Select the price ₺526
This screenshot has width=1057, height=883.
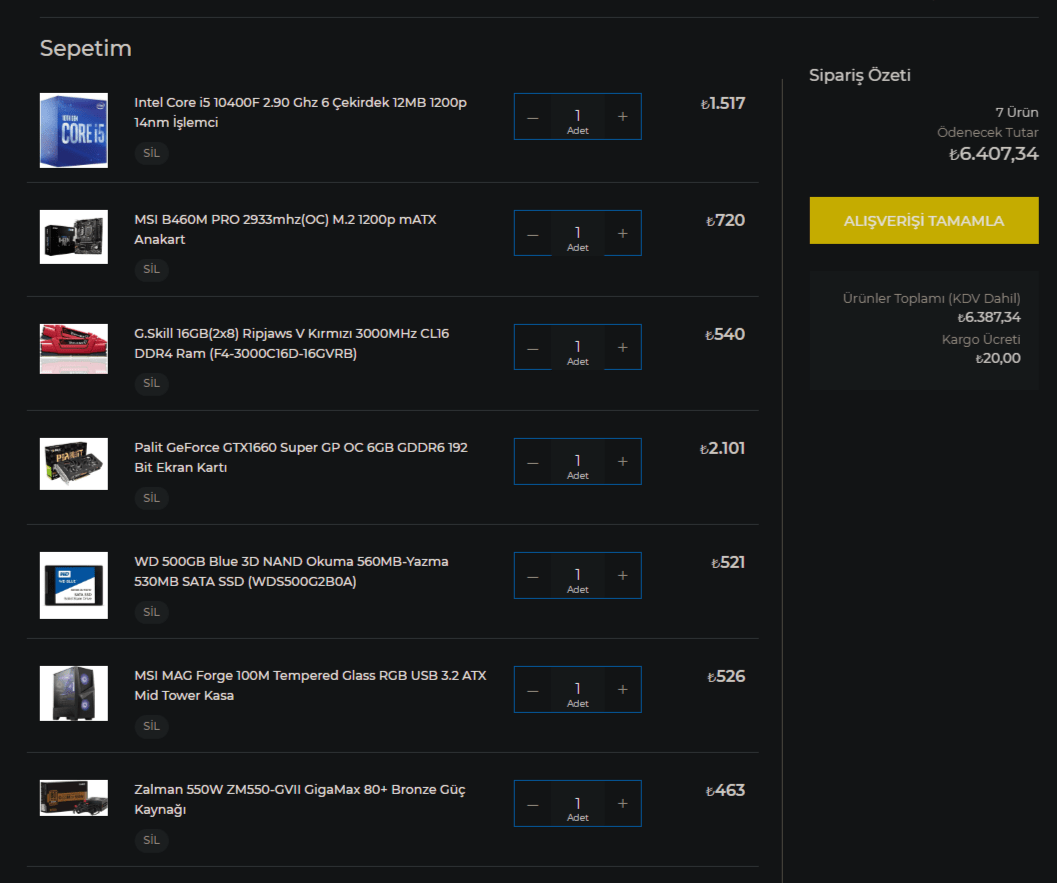point(726,676)
